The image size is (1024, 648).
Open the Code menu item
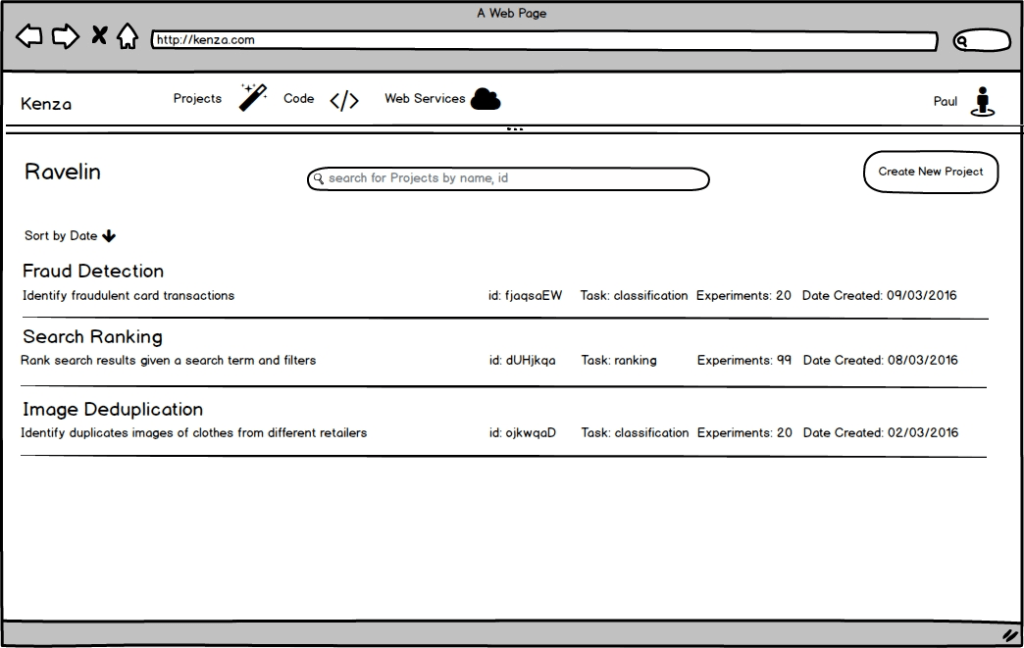pos(298,99)
